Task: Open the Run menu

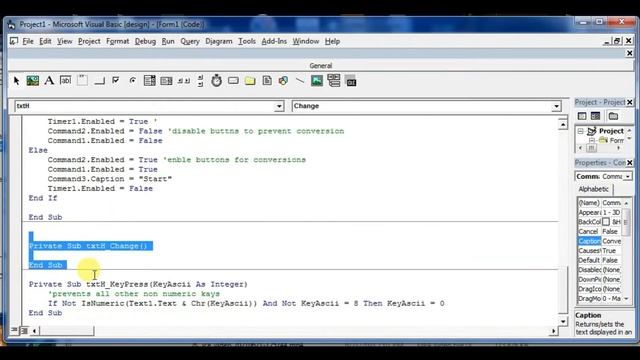Action: click(168, 41)
